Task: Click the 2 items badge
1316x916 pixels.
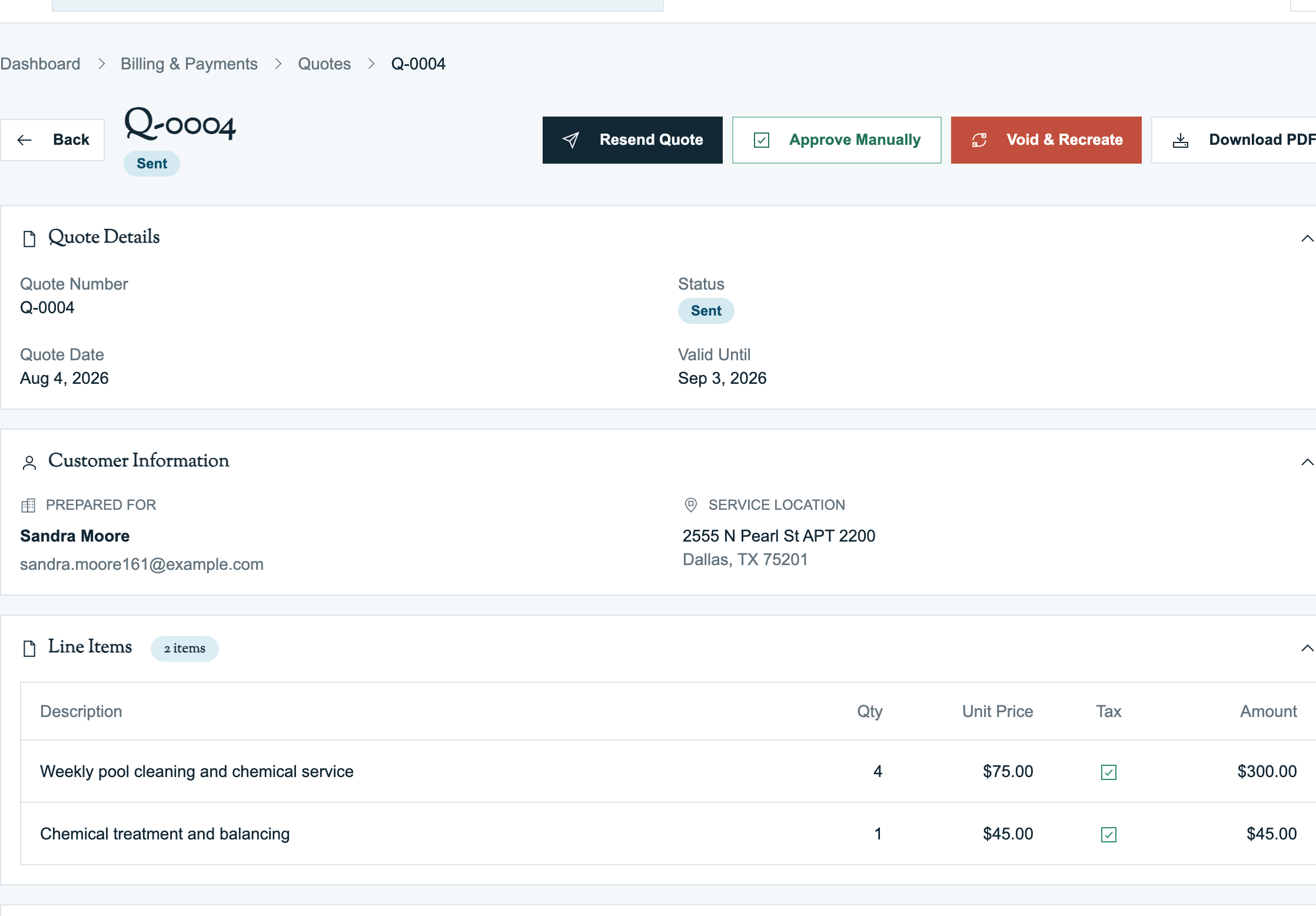Action: (x=185, y=649)
